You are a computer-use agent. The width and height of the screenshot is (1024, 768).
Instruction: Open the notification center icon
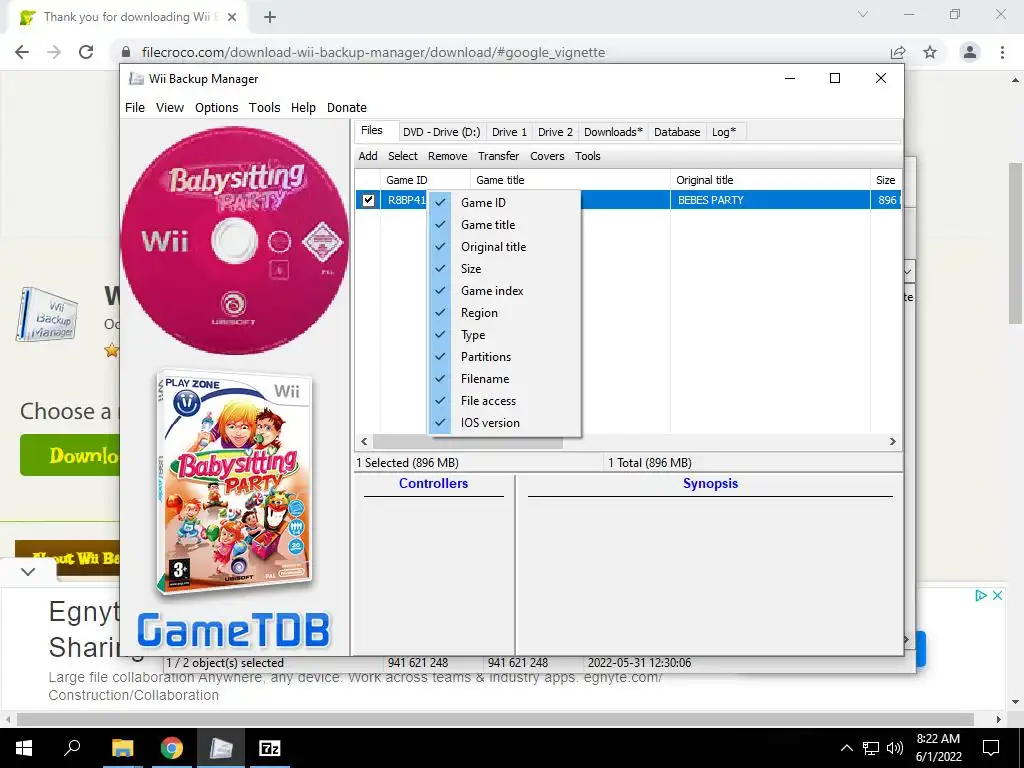pos(991,748)
